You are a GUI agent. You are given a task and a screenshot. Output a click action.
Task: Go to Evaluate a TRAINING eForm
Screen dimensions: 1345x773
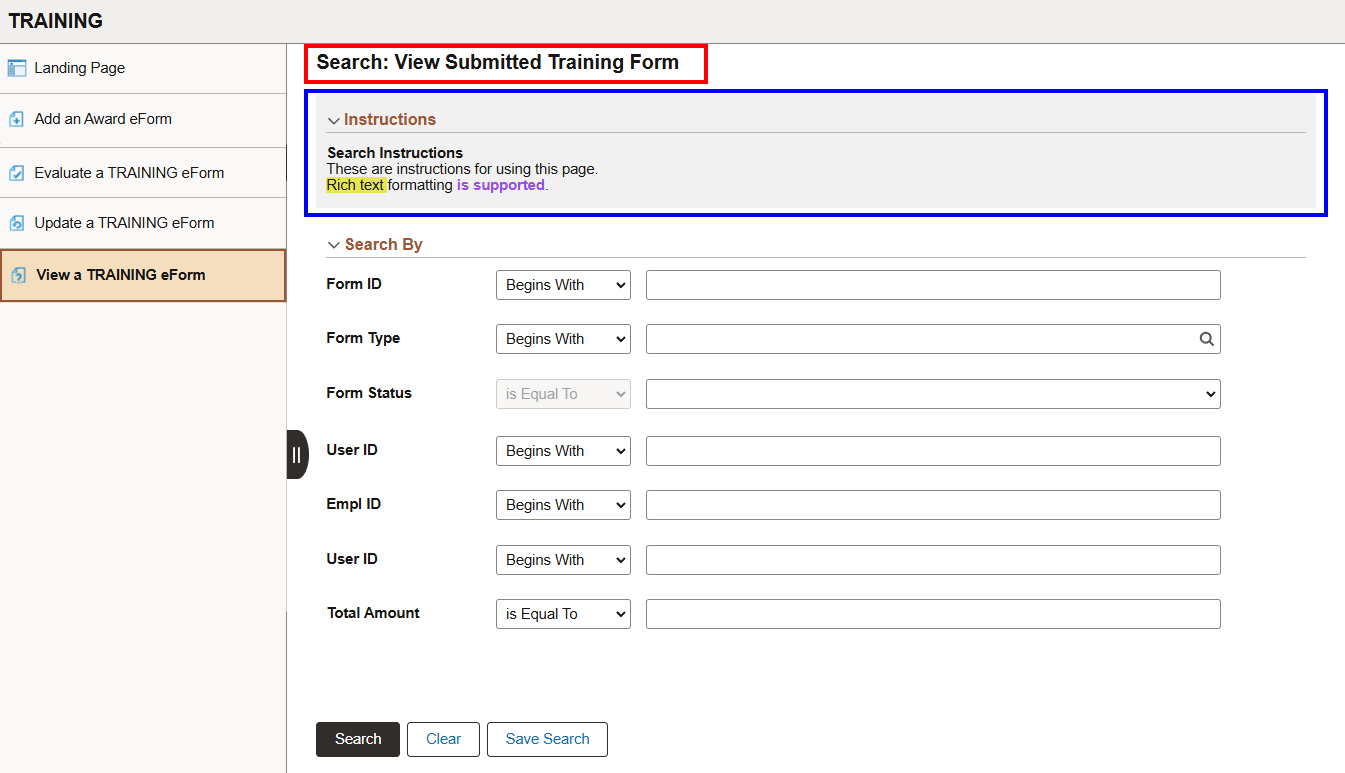point(143,173)
